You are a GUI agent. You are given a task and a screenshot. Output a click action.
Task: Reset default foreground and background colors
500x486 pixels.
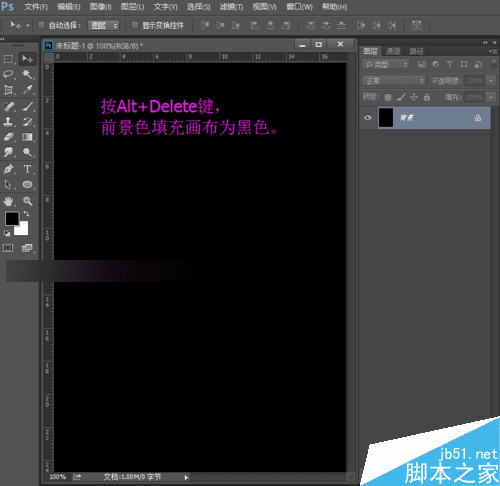pos(7,233)
